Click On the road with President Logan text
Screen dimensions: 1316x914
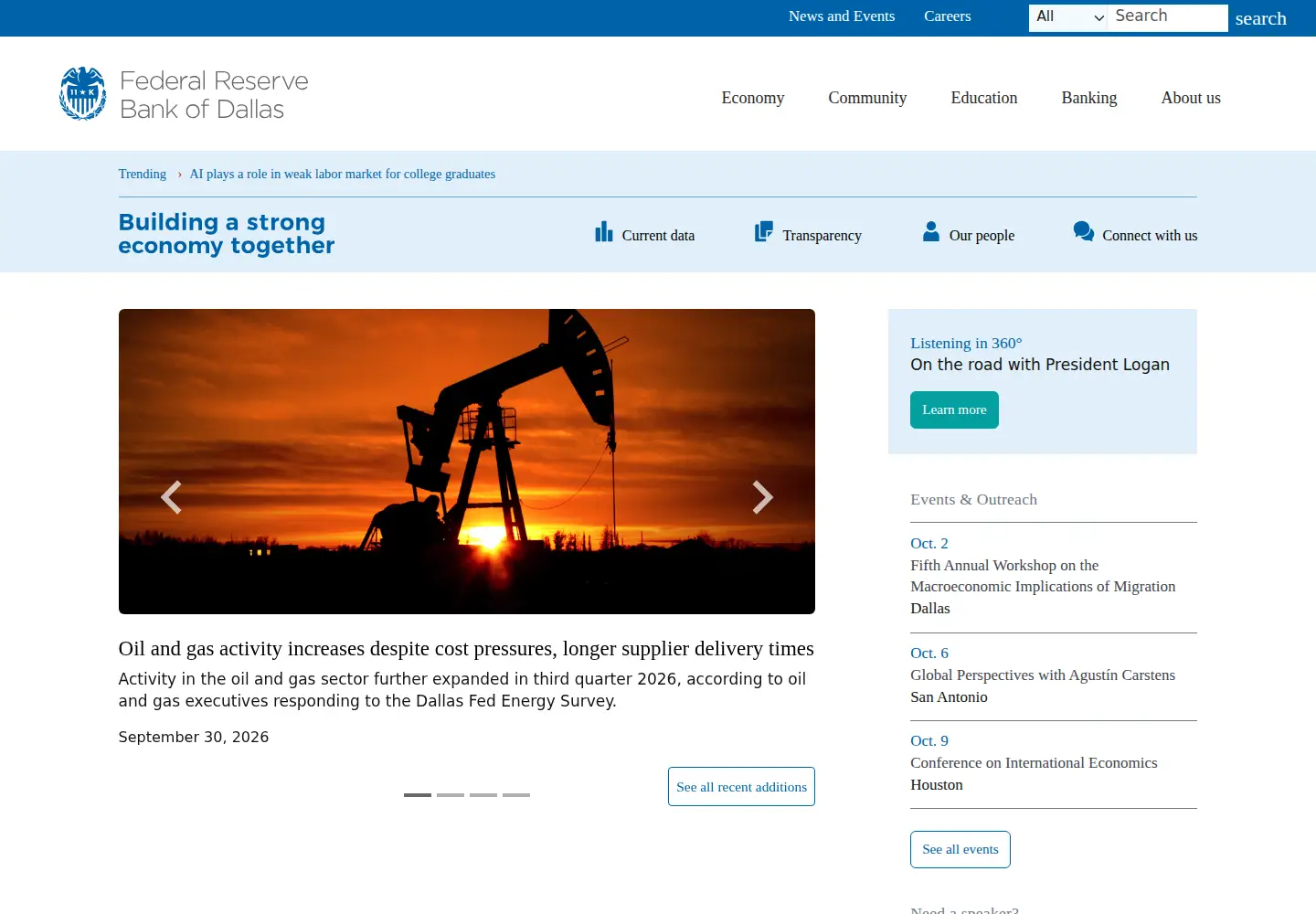1040,365
